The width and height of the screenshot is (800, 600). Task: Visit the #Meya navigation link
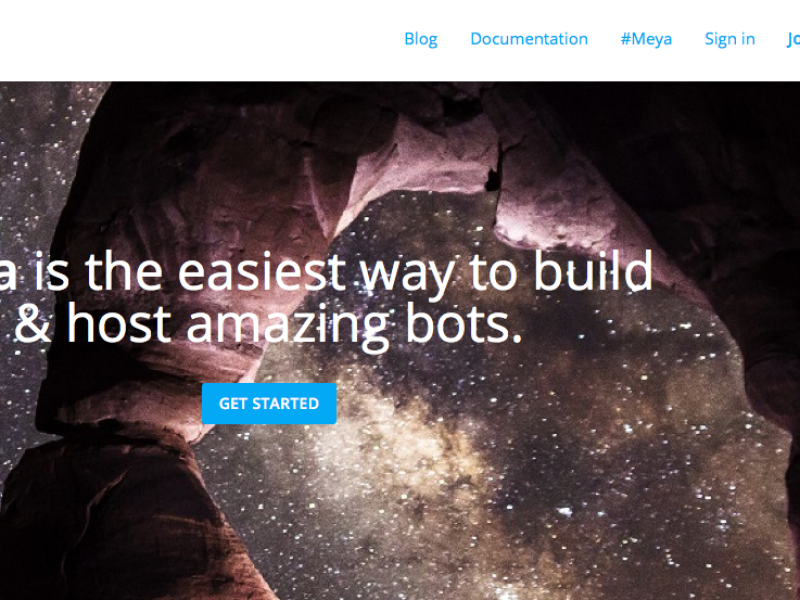[646, 39]
